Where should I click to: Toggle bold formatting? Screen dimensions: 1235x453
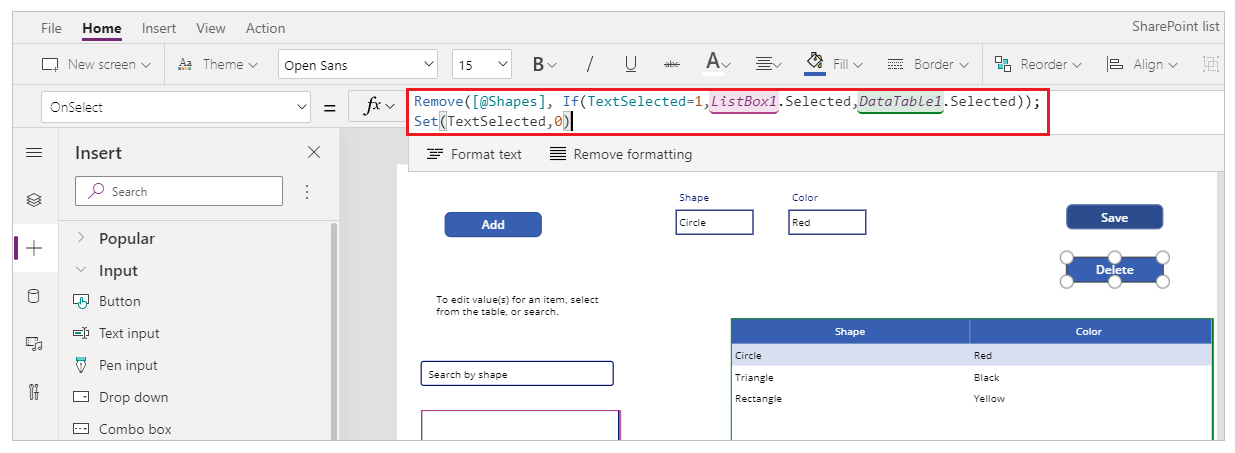tap(545, 64)
